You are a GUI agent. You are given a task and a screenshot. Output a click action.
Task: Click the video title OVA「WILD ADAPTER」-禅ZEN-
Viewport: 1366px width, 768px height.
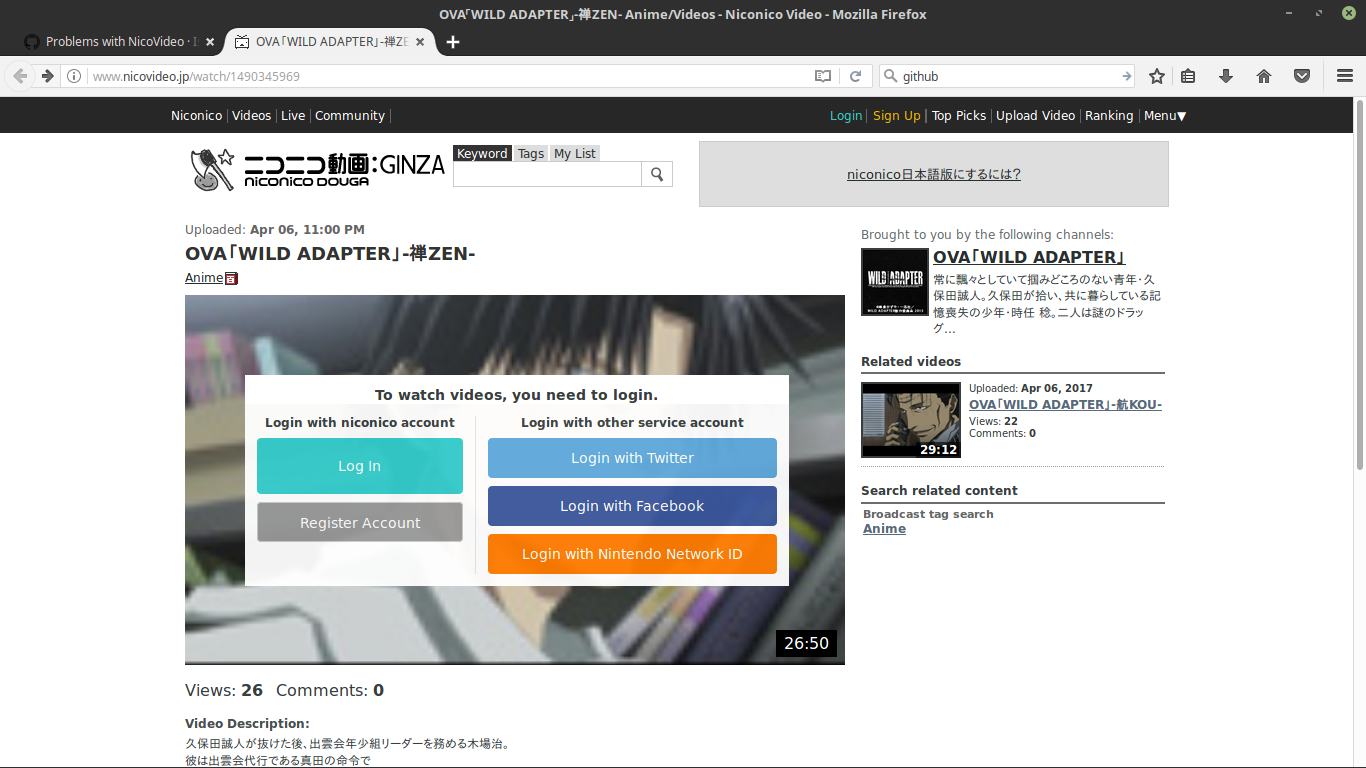pyautogui.click(x=330, y=254)
